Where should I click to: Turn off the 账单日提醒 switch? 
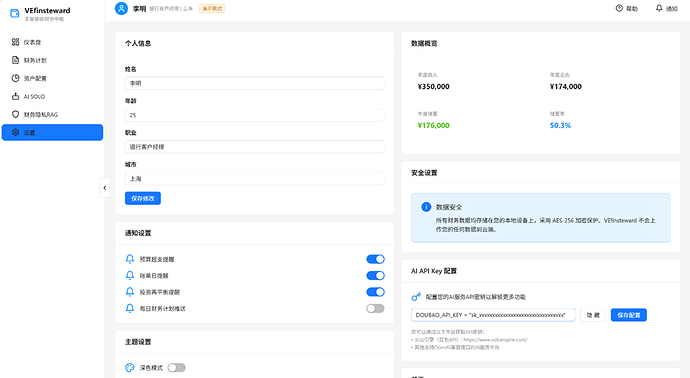pyautogui.click(x=375, y=275)
